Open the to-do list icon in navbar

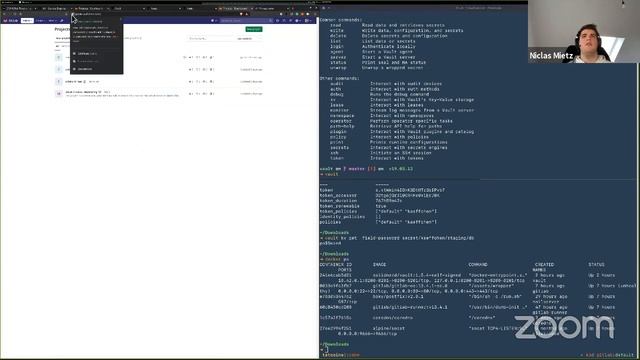point(291,20)
